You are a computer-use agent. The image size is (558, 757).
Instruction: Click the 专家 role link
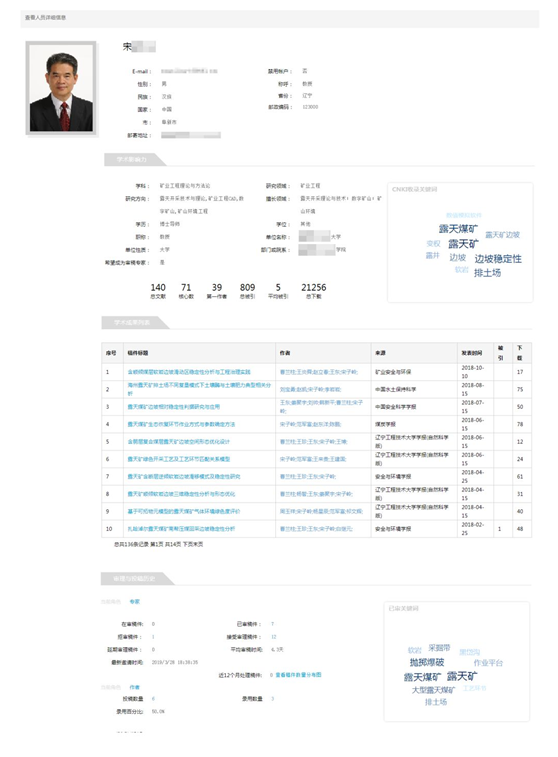pos(135,602)
